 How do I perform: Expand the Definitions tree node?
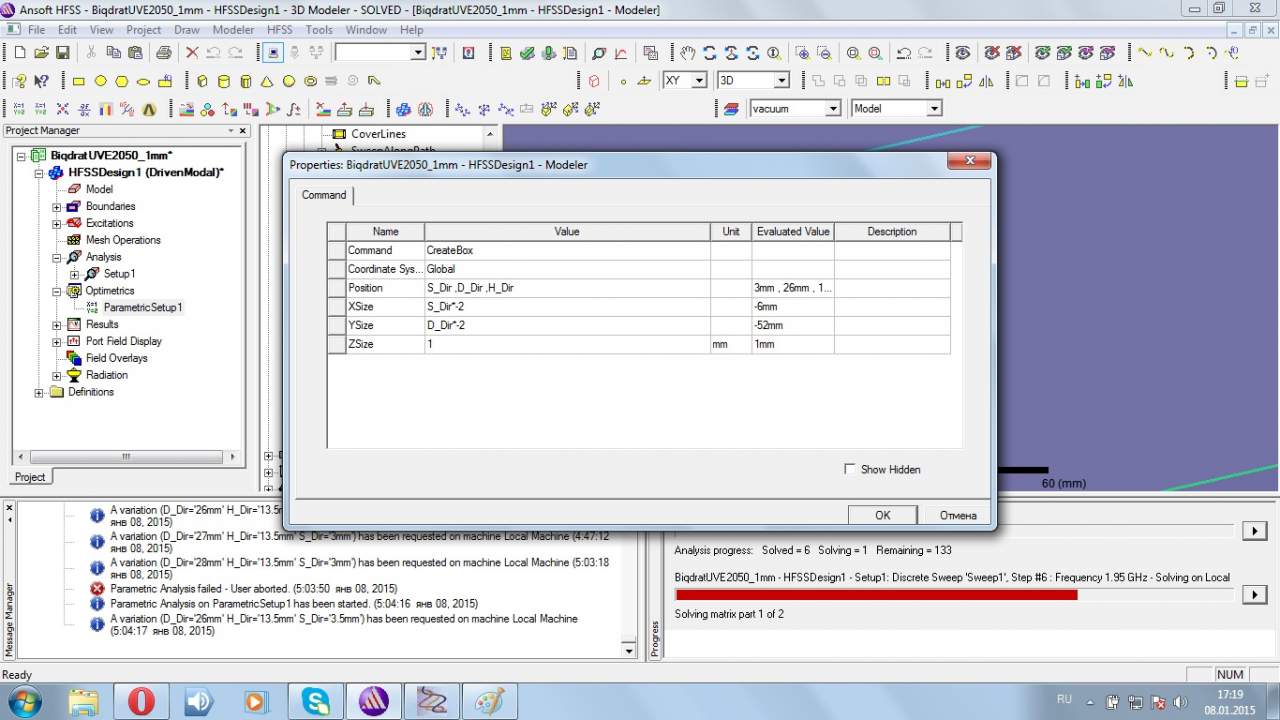tap(40, 393)
